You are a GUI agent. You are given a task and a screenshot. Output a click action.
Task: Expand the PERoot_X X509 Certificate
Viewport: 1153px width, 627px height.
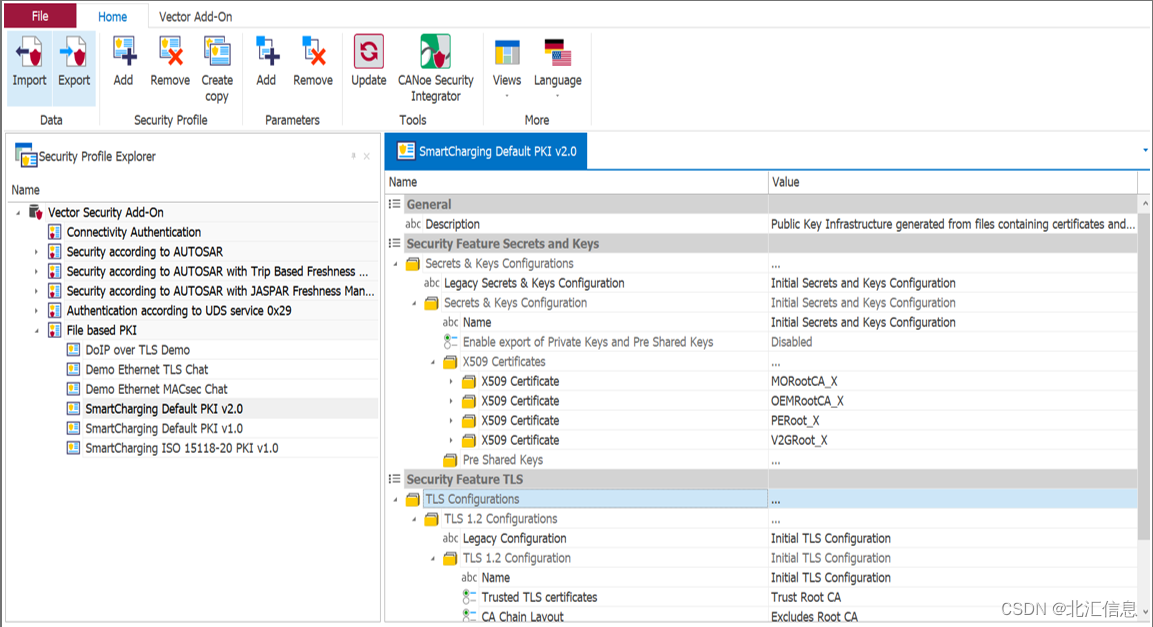click(451, 420)
